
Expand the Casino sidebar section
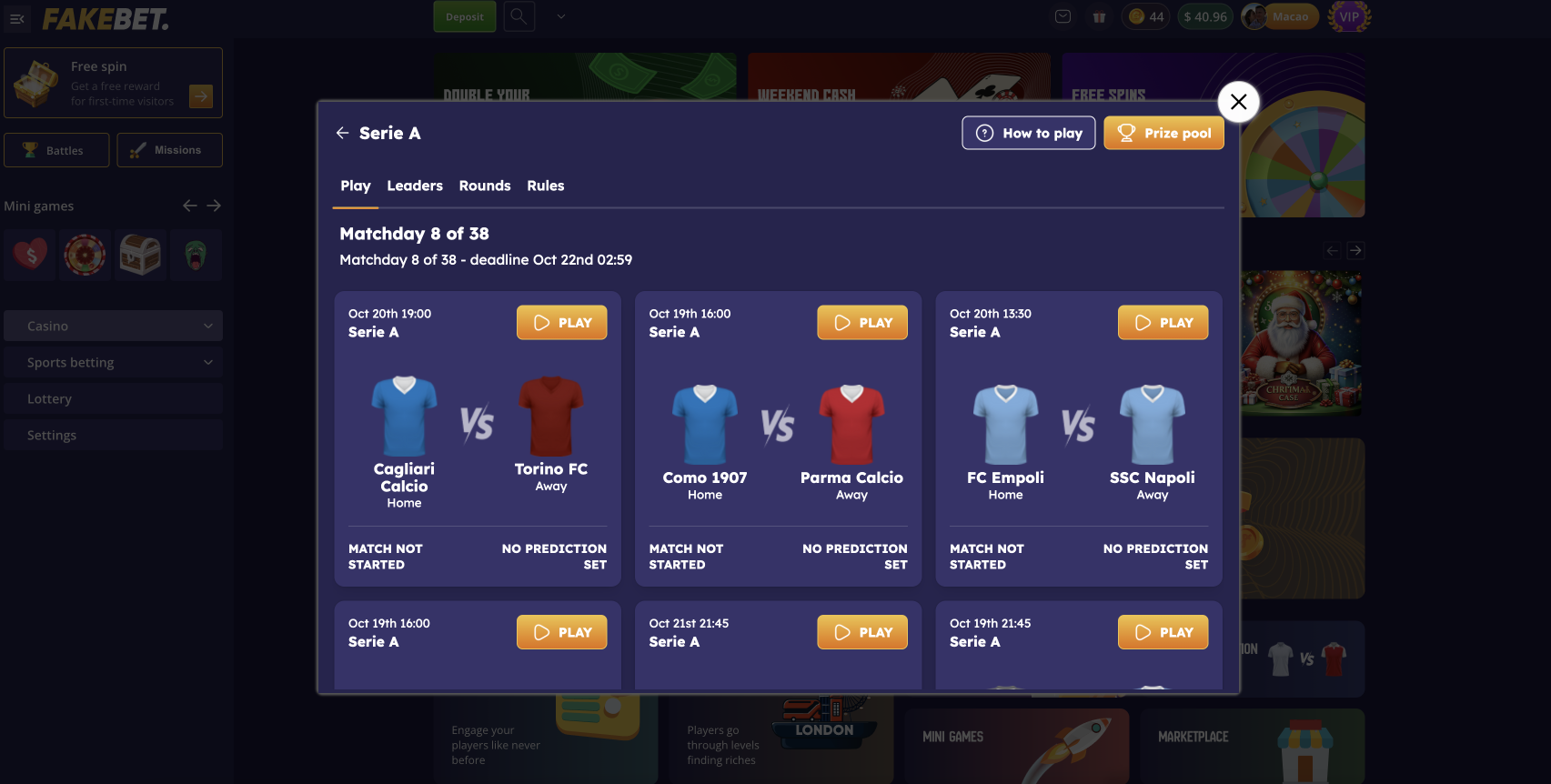[x=113, y=326]
